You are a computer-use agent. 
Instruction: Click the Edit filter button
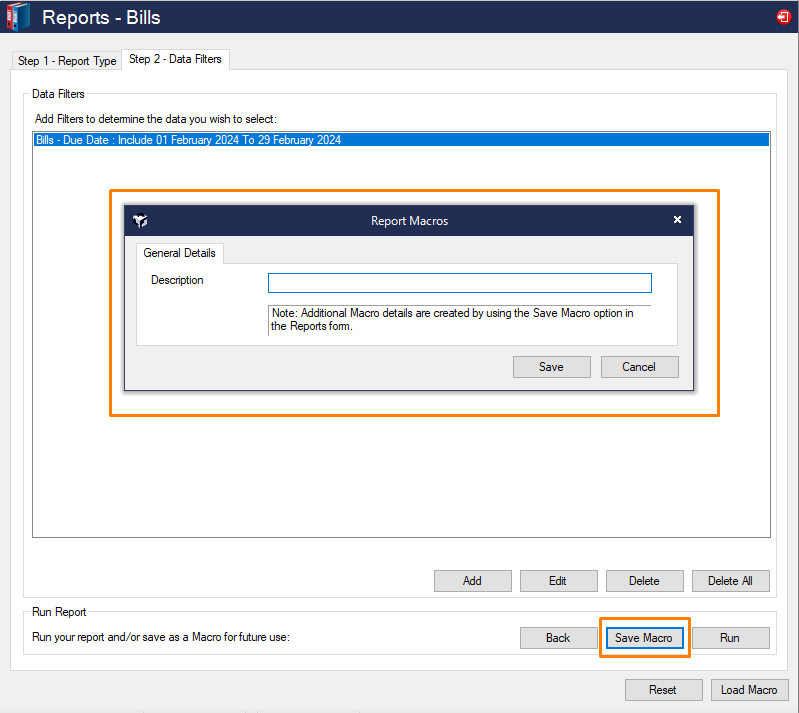(x=558, y=581)
